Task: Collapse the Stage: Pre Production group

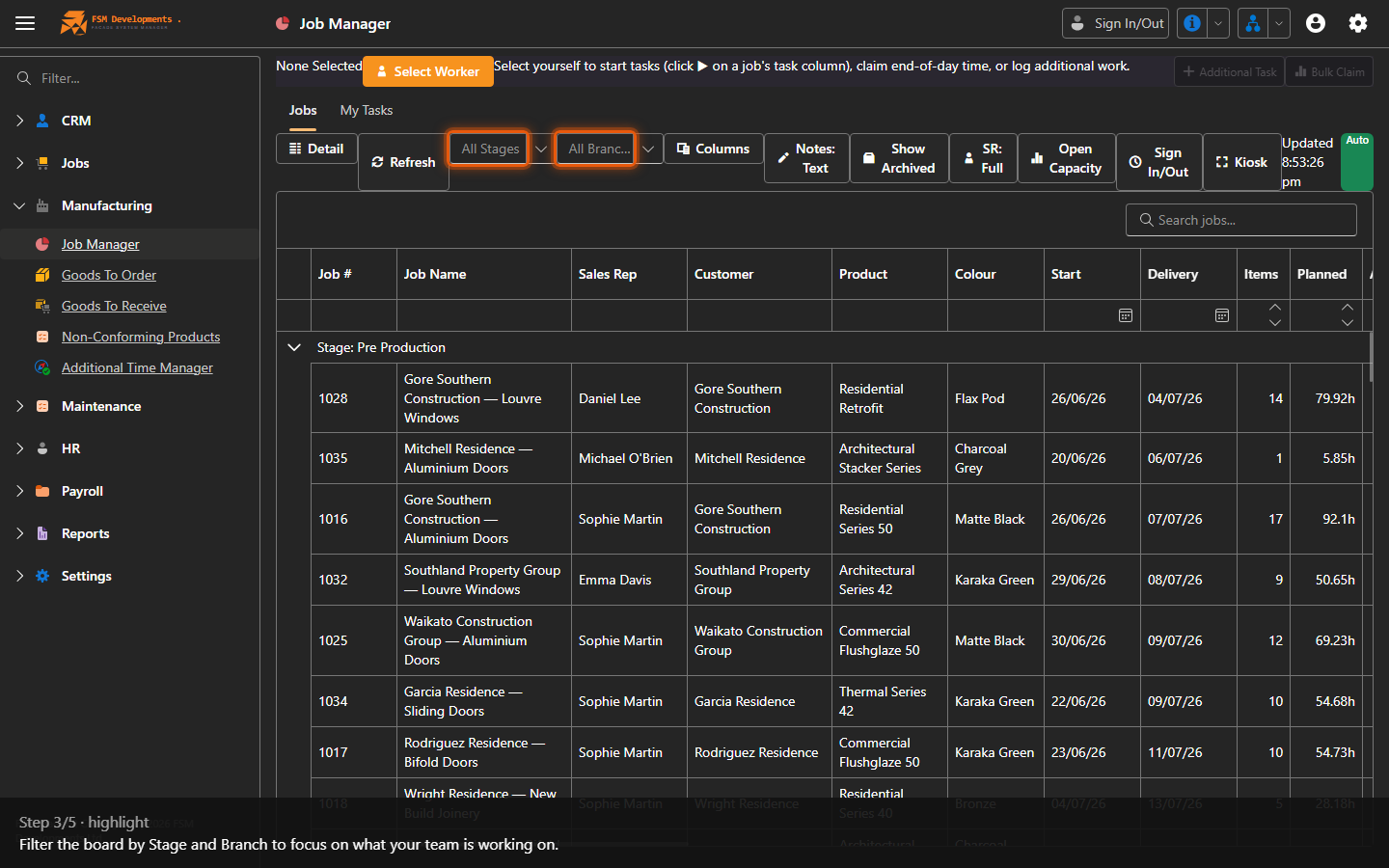Action: click(x=294, y=347)
